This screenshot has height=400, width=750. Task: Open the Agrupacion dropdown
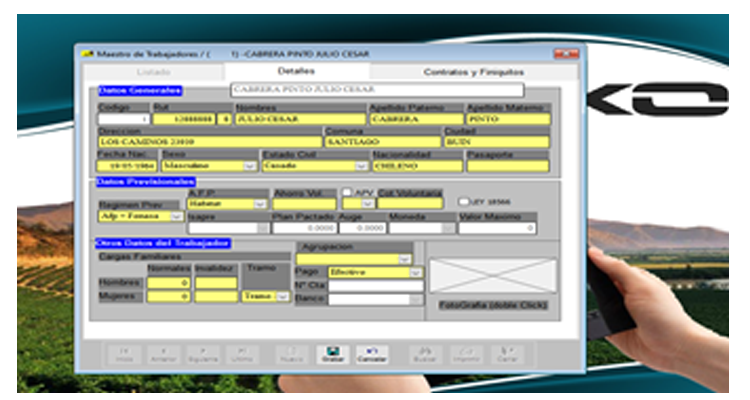405,259
